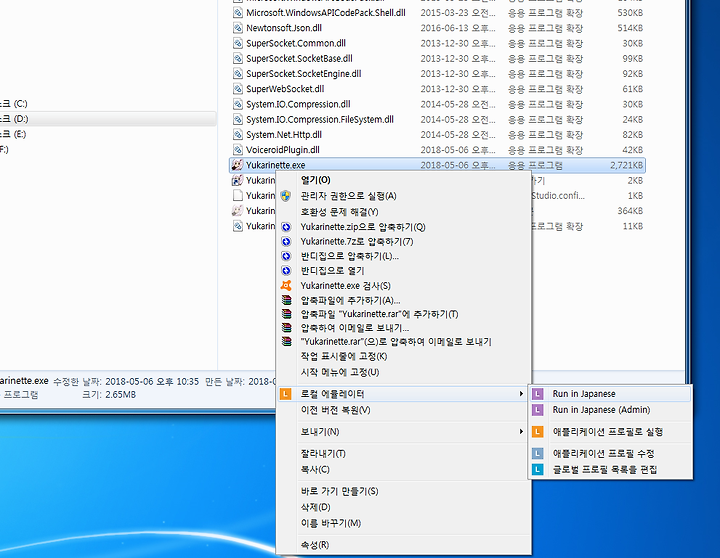This screenshot has width=720, height=558.
Task: Choose Run in Japanese from submenu
Action: (x=610, y=394)
